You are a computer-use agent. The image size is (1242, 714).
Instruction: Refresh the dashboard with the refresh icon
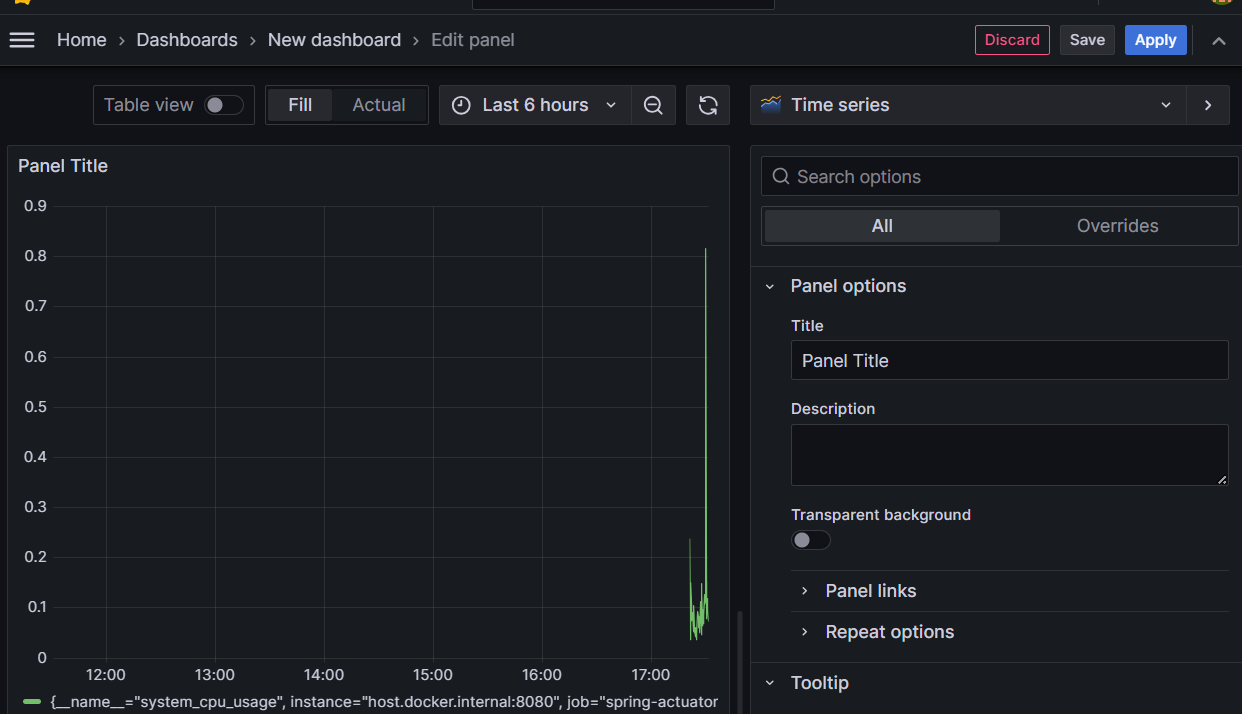(x=708, y=105)
